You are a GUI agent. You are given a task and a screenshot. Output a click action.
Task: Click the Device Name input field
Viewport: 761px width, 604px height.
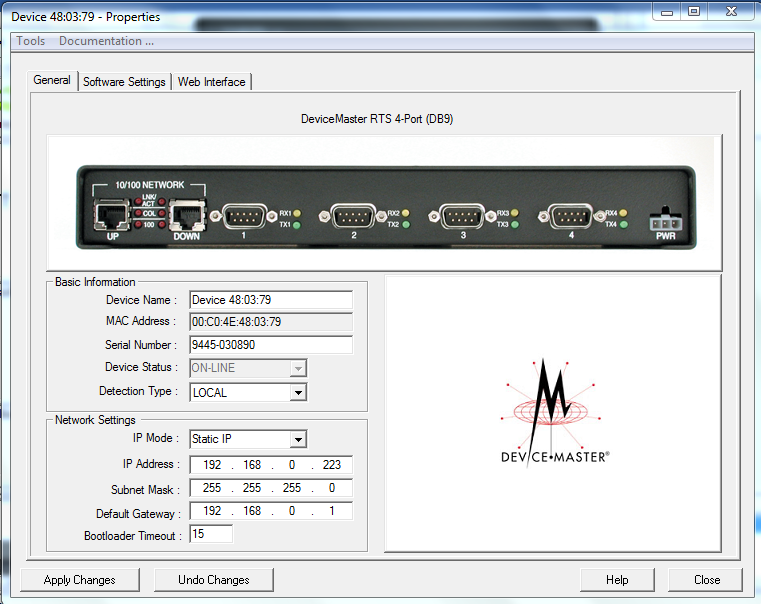tap(271, 300)
